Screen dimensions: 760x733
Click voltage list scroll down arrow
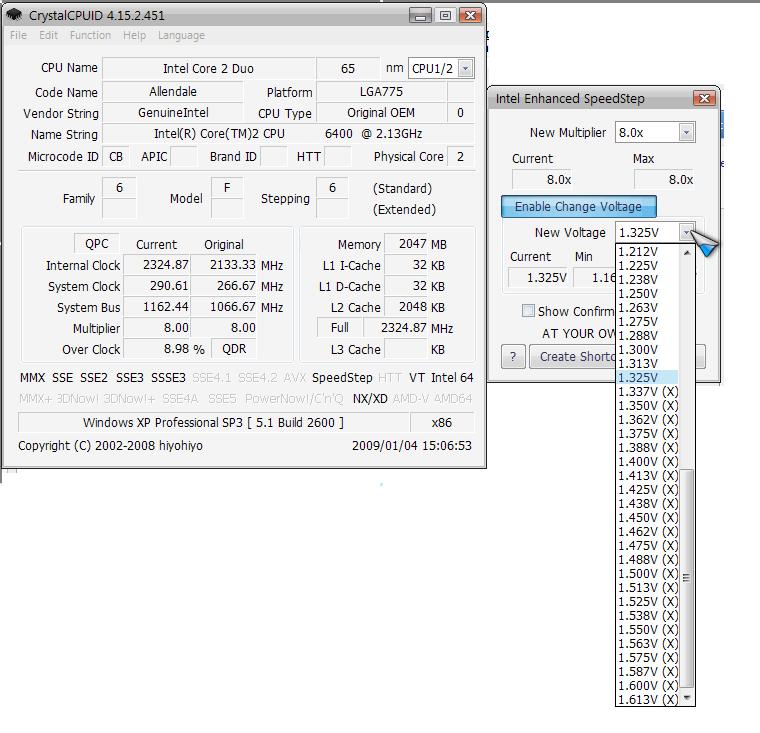click(x=686, y=698)
